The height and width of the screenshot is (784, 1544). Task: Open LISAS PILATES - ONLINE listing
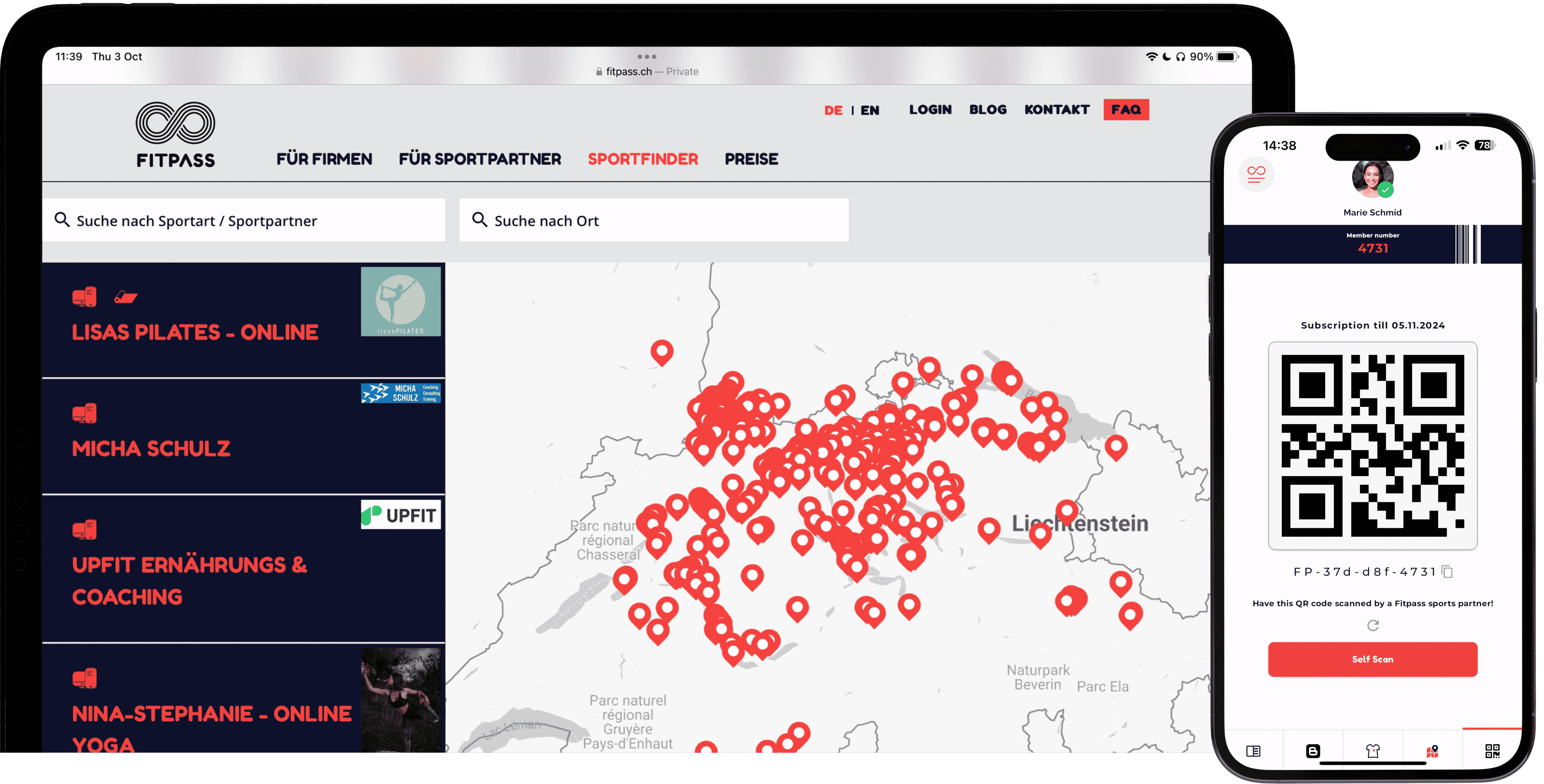pyautogui.click(x=243, y=320)
